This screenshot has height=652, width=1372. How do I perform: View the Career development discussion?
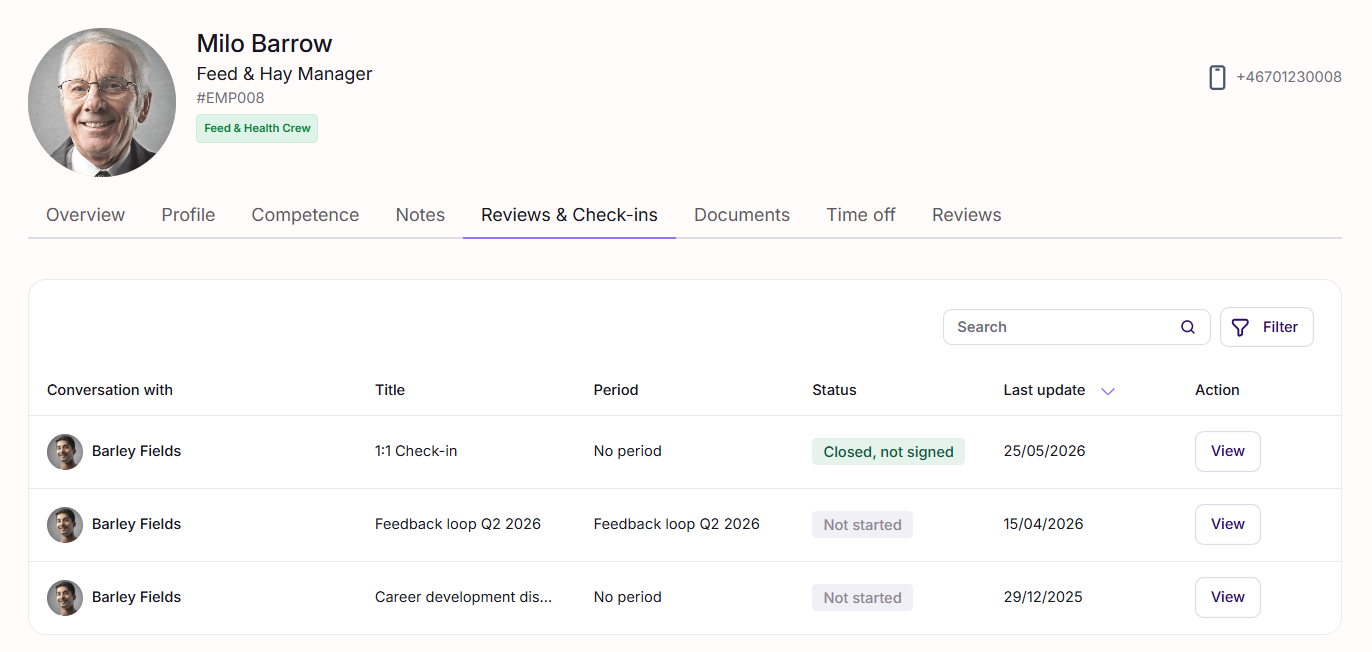[x=1228, y=597]
